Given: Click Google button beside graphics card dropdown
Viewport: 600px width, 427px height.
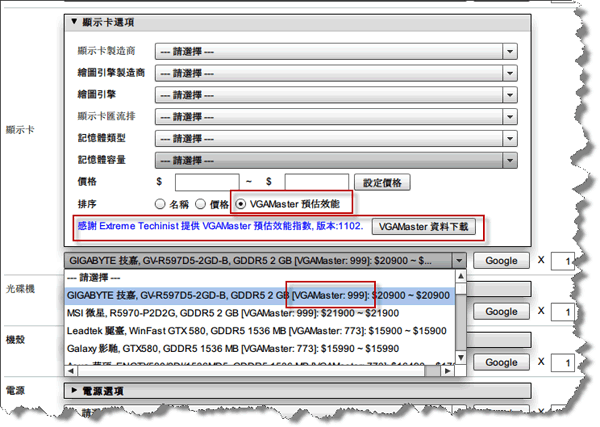Looking at the screenshot, I should pos(501,261).
